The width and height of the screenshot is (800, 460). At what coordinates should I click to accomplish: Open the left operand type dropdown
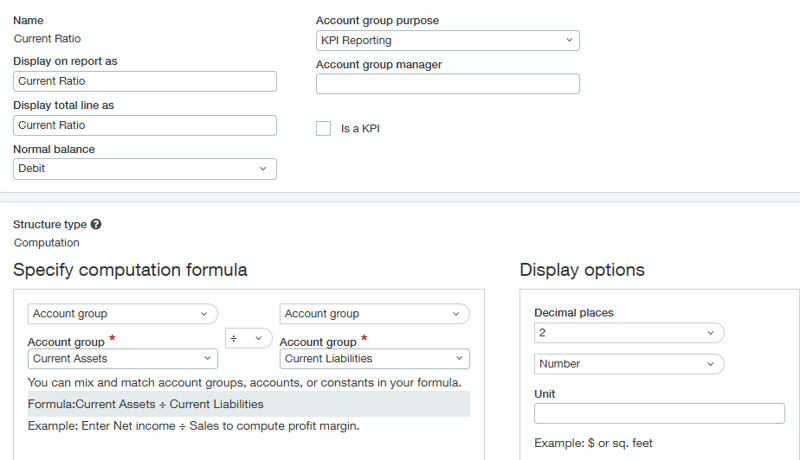tap(122, 314)
